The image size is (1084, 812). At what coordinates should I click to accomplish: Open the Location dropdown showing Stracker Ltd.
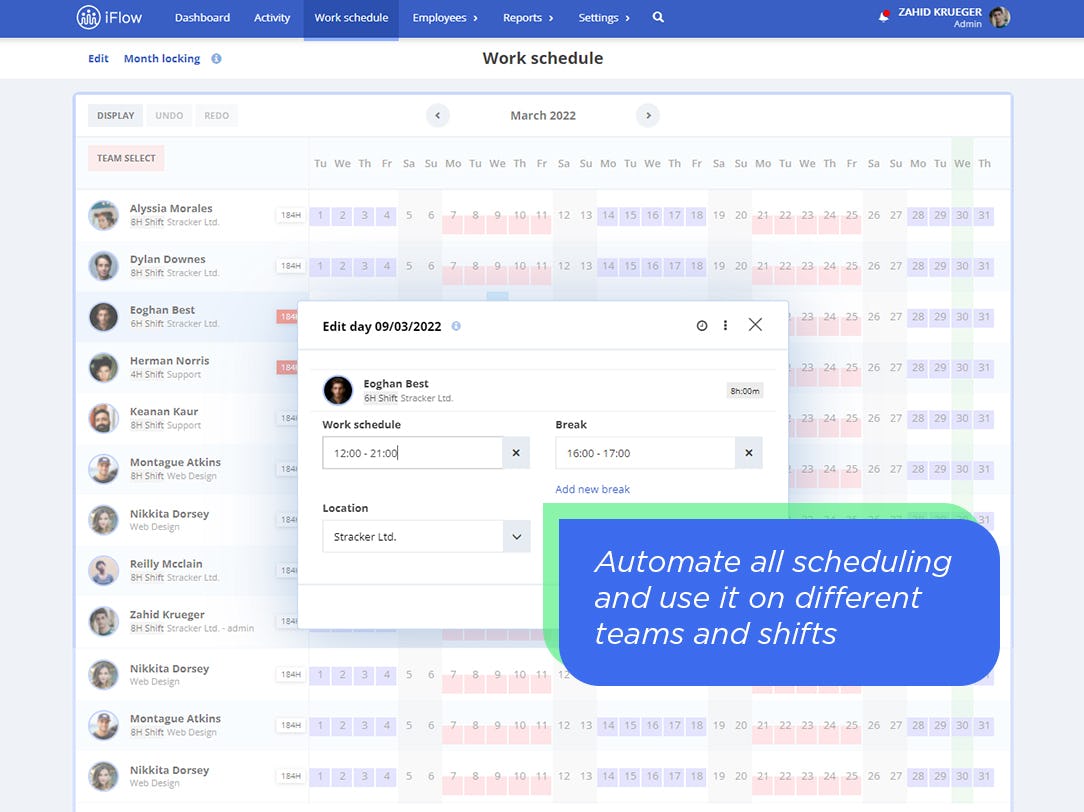coord(517,536)
